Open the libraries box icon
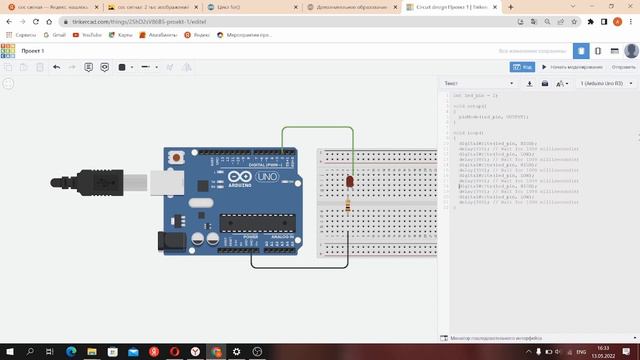The width and height of the screenshot is (640, 360). [x=544, y=84]
